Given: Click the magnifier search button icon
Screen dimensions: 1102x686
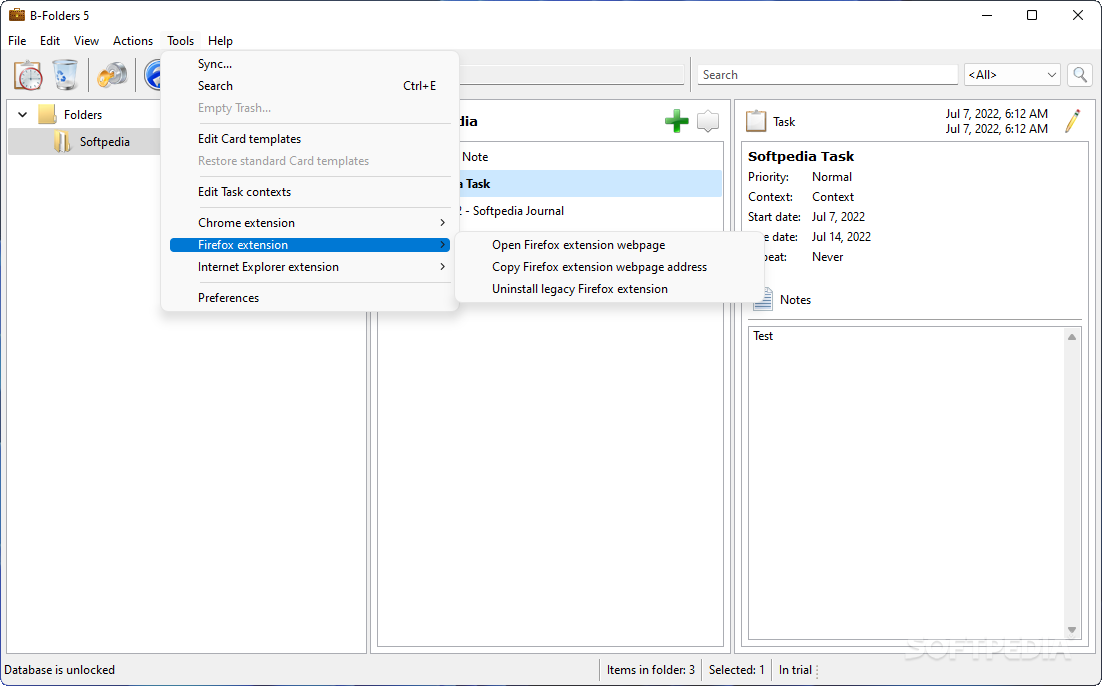Looking at the screenshot, I should 1080,75.
